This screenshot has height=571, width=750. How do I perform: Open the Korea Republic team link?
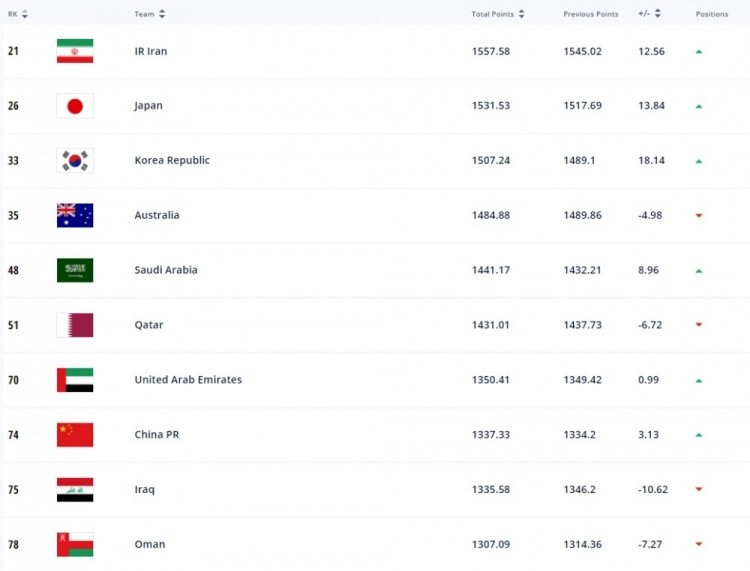tap(172, 160)
